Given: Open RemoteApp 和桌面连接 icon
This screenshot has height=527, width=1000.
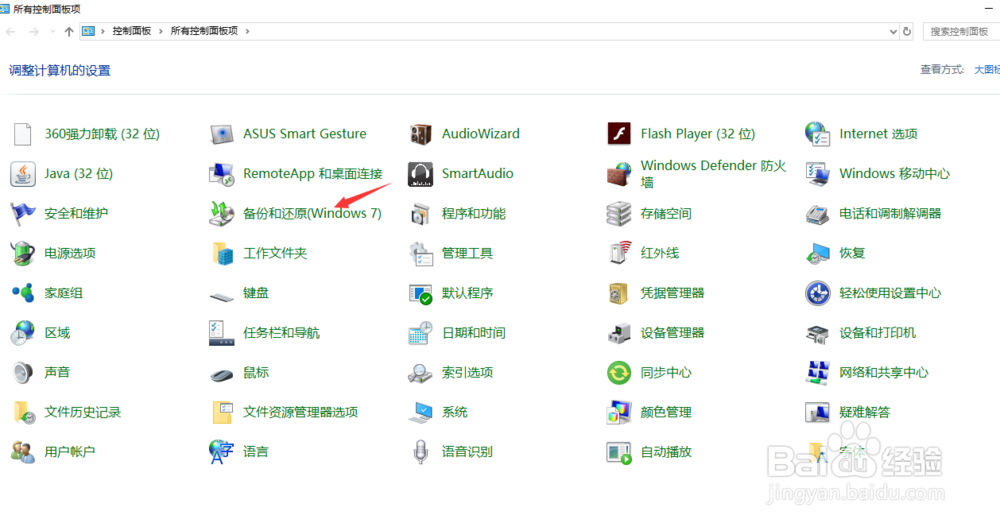Looking at the screenshot, I should [x=221, y=174].
